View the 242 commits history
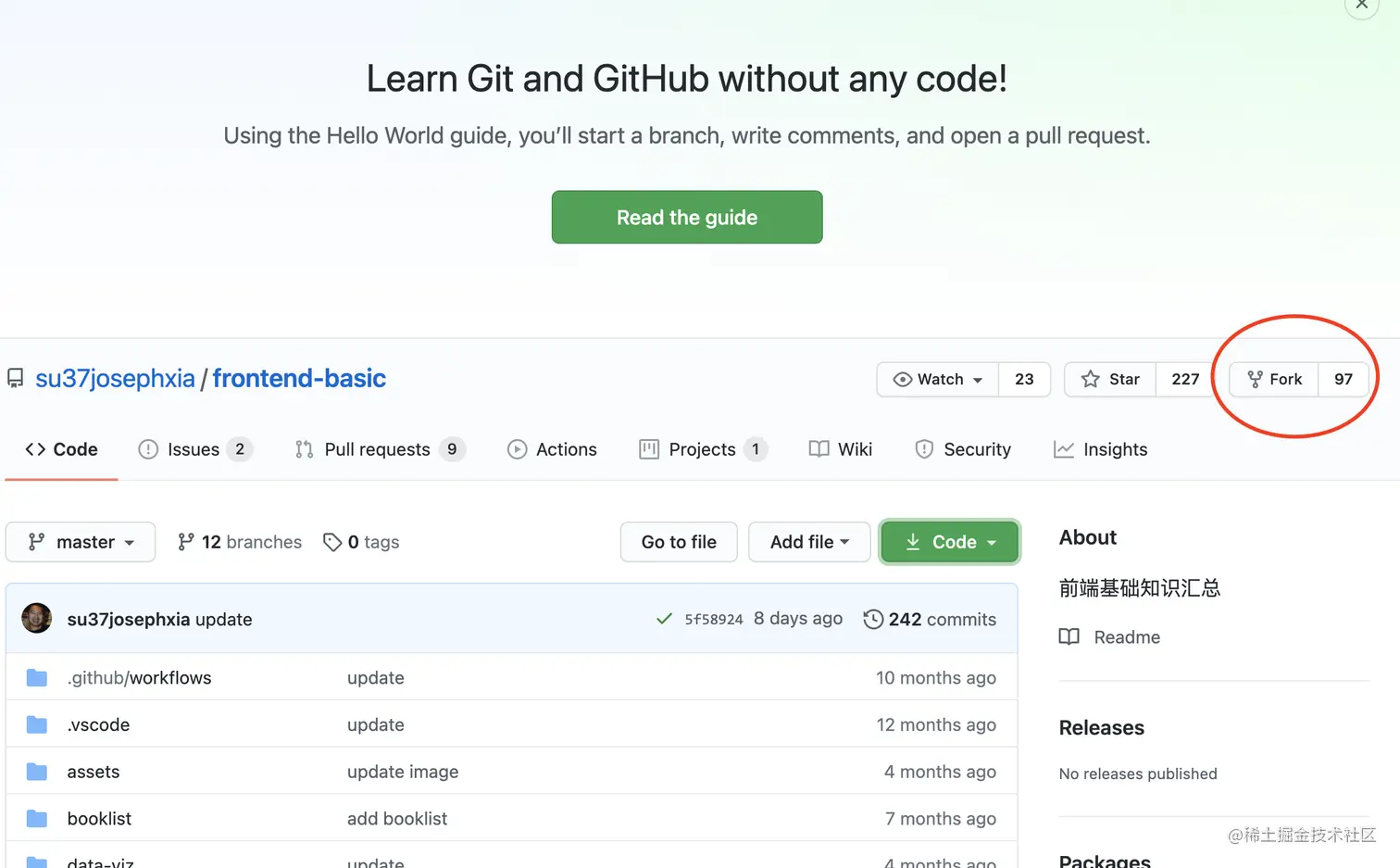Image resolution: width=1400 pixels, height=868 pixels. pos(930,620)
